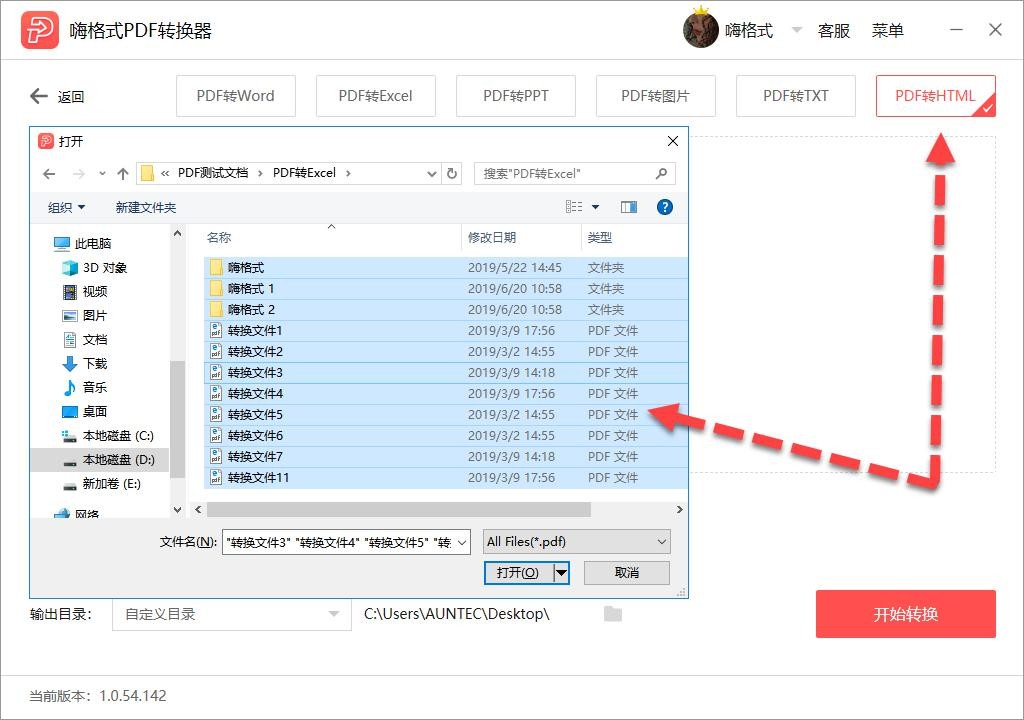Image resolution: width=1024 pixels, height=720 pixels.
Task: Select 本地磁盘 (C:) drive
Action: 108,436
